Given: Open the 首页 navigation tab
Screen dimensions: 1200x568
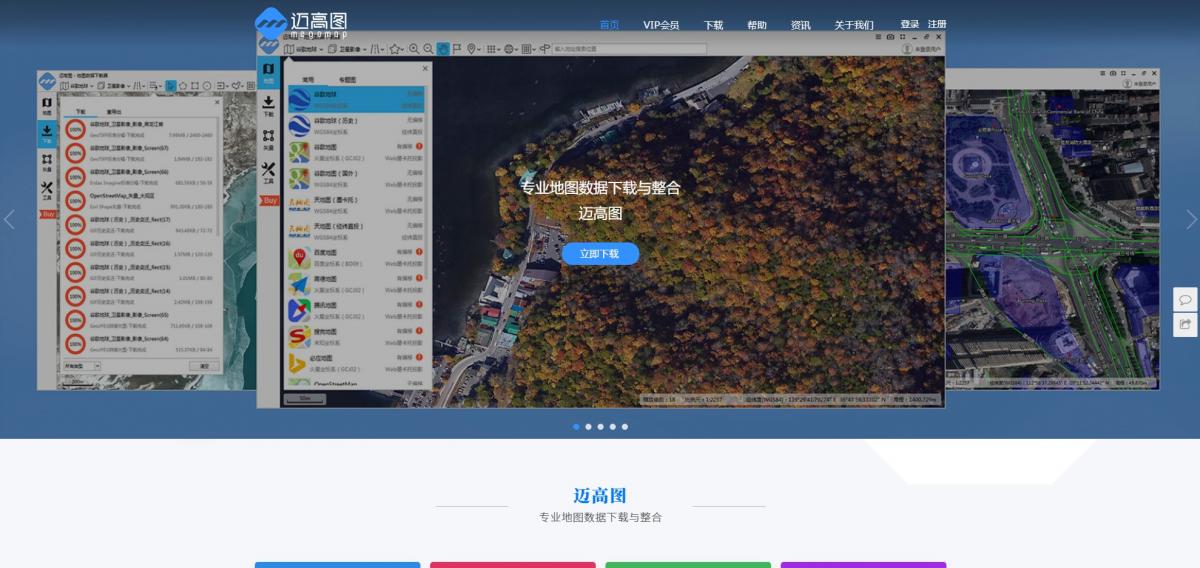Looking at the screenshot, I should tap(609, 25).
